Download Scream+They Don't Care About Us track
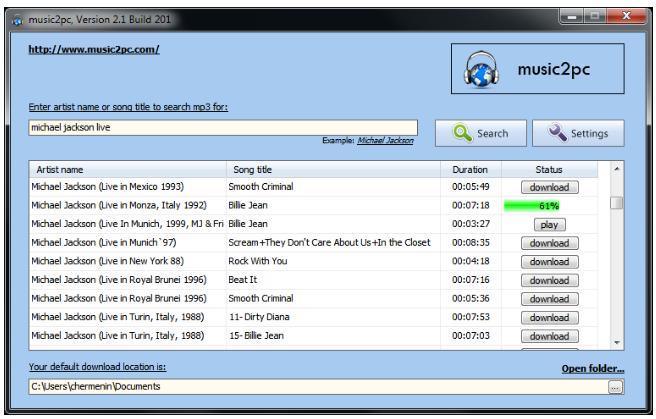This screenshot has width=656, height=419. tap(550, 243)
